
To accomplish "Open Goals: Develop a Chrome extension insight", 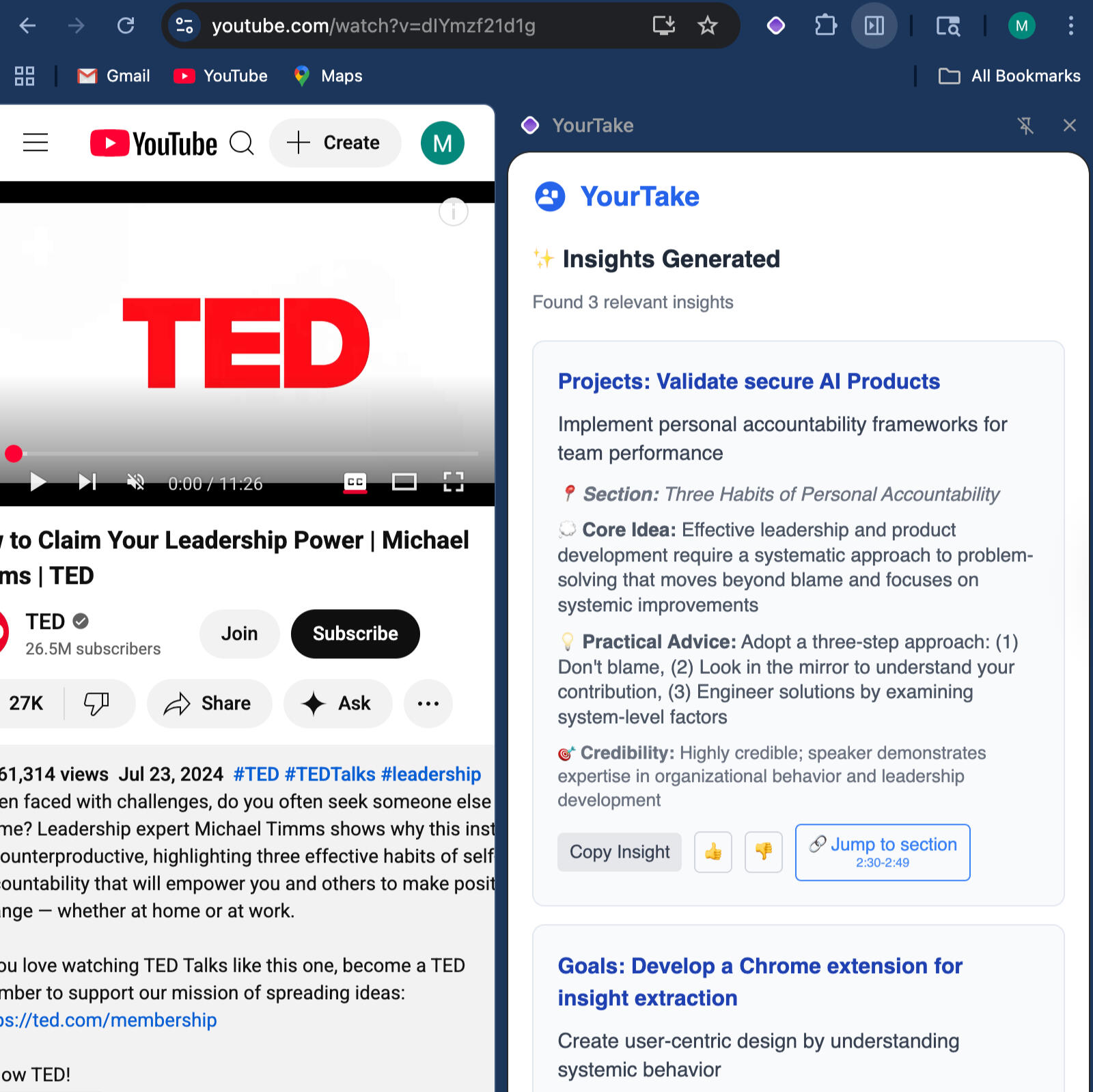I will (x=760, y=981).
